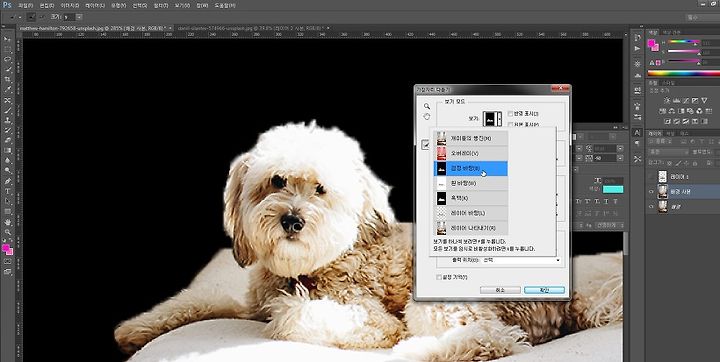Click cyan text color swatch

point(613,189)
